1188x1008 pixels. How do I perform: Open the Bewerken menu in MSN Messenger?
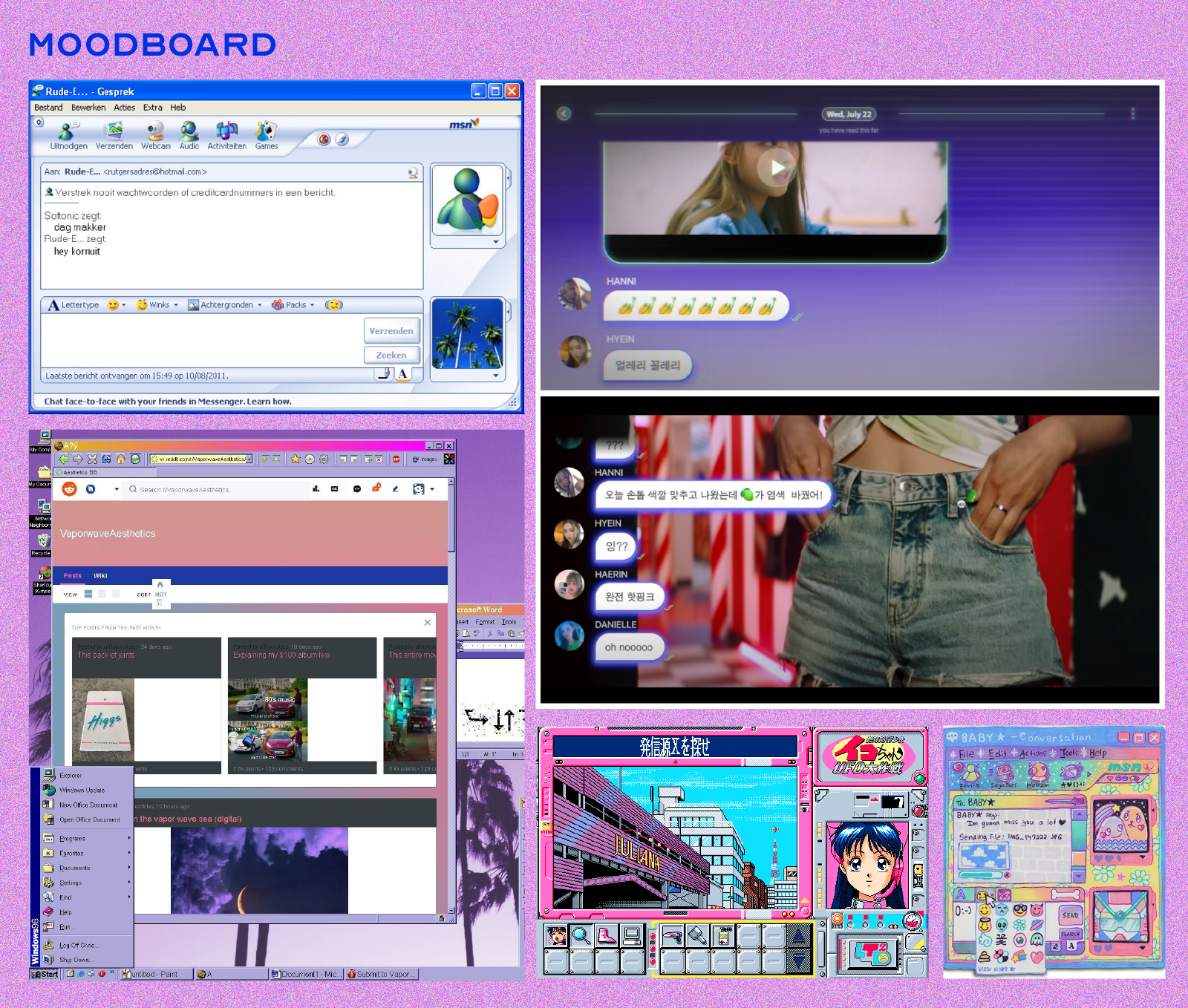88,108
